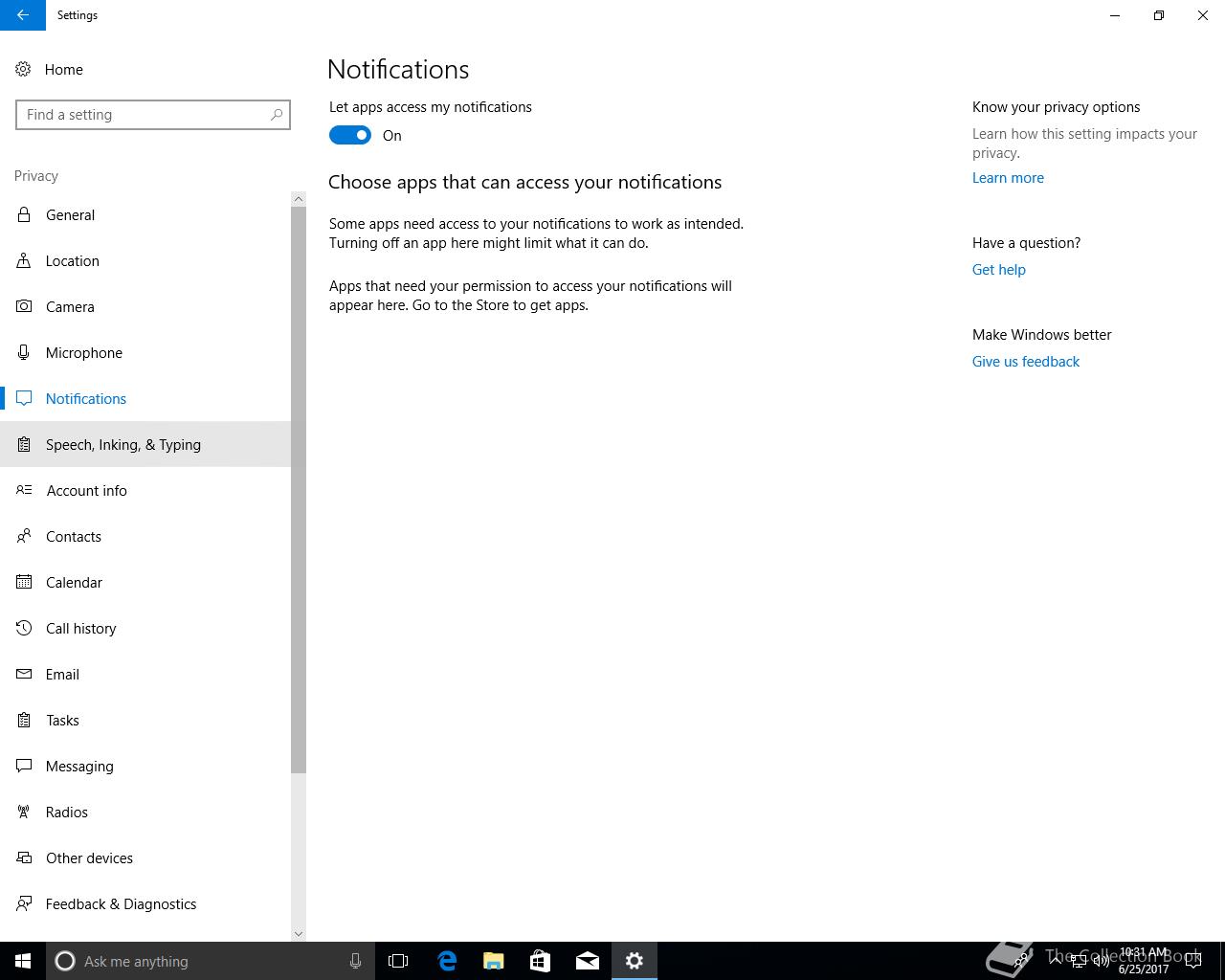Open the Get help link

pos(998,270)
